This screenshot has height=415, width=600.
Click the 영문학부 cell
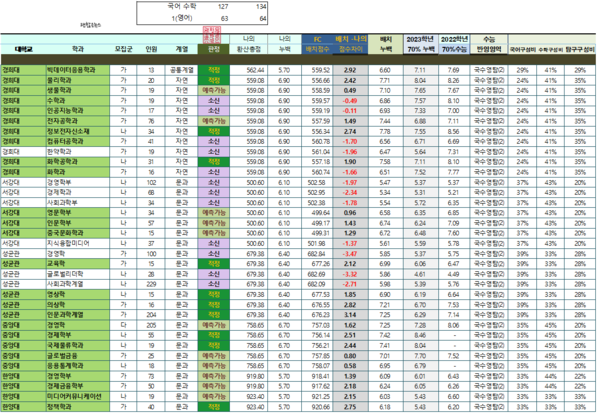coord(78,213)
